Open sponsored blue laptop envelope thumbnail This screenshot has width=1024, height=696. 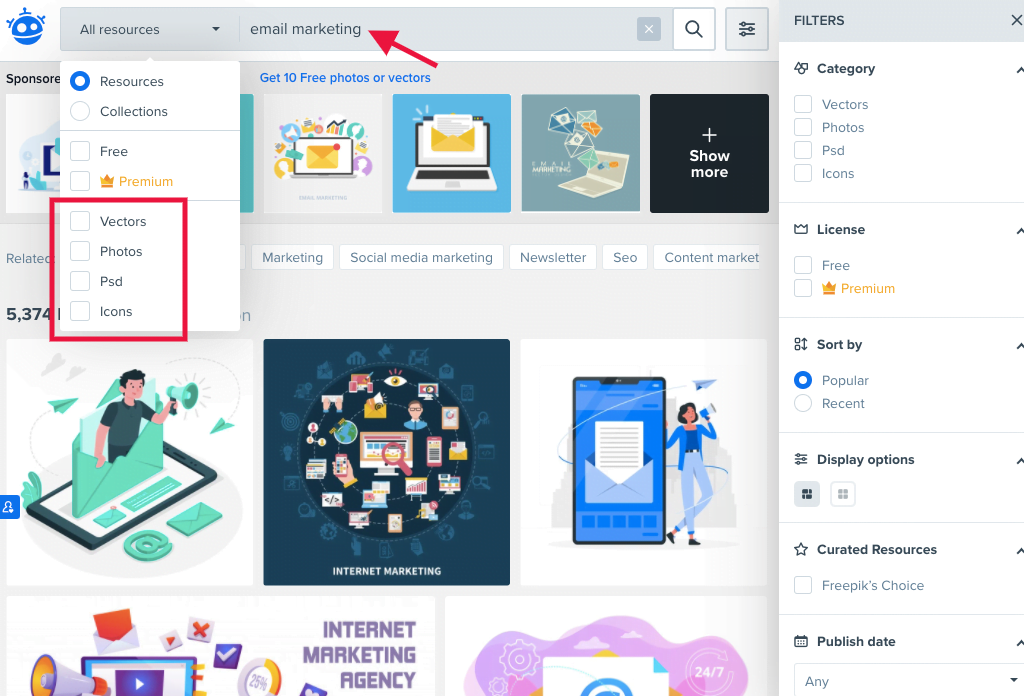(x=451, y=153)
